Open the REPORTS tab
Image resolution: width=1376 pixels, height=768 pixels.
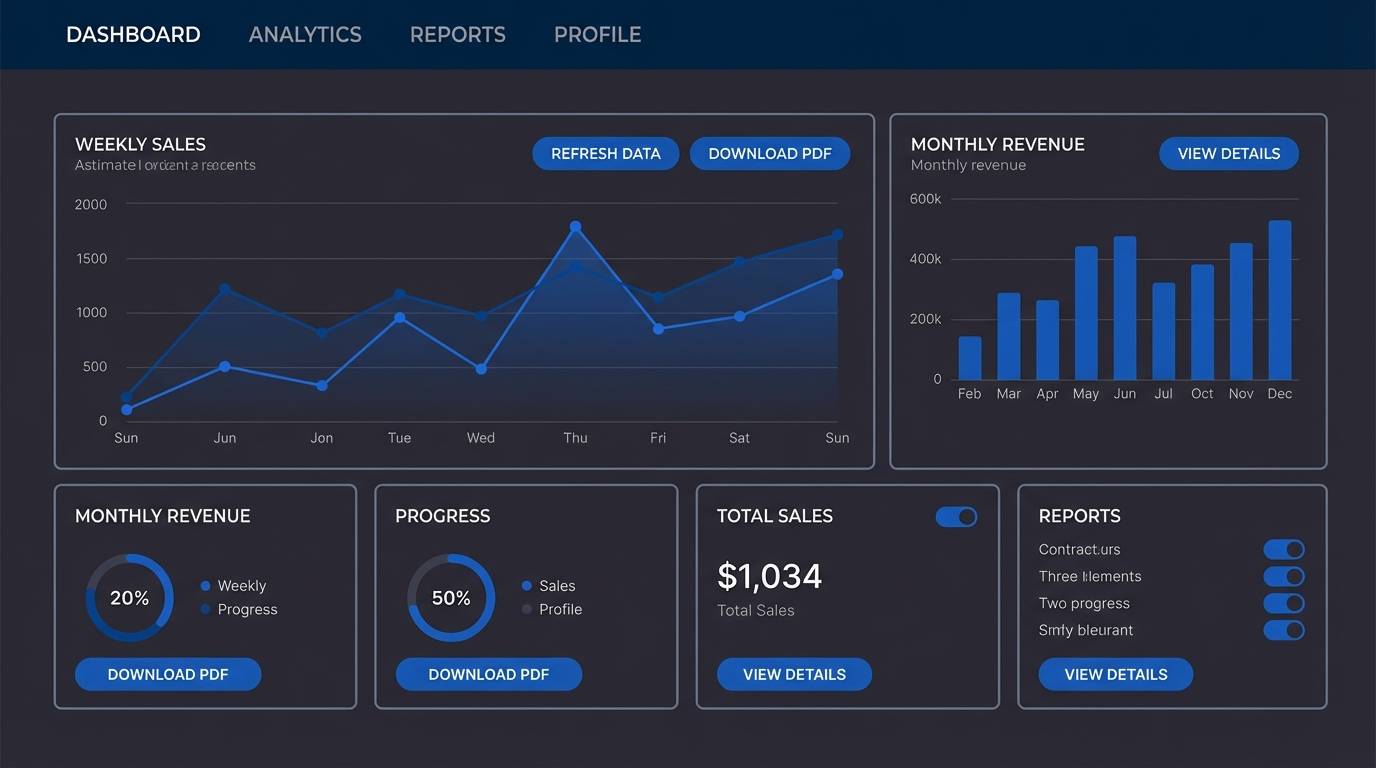pos(457,33)
